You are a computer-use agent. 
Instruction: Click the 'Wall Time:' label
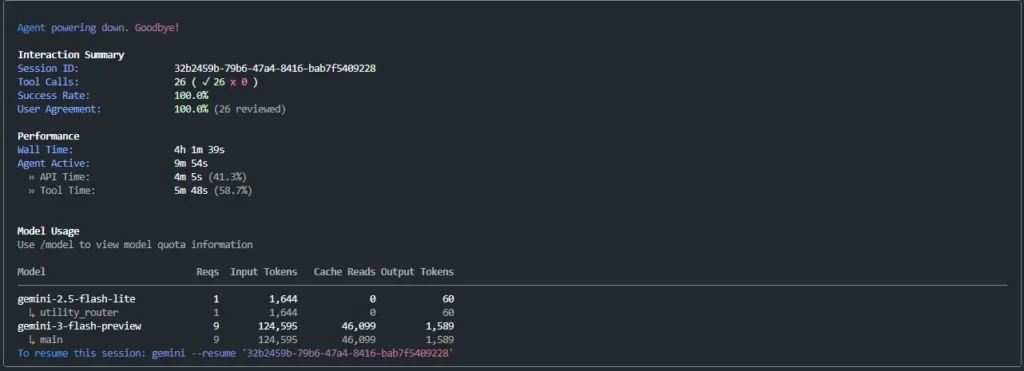coord(46,150)
